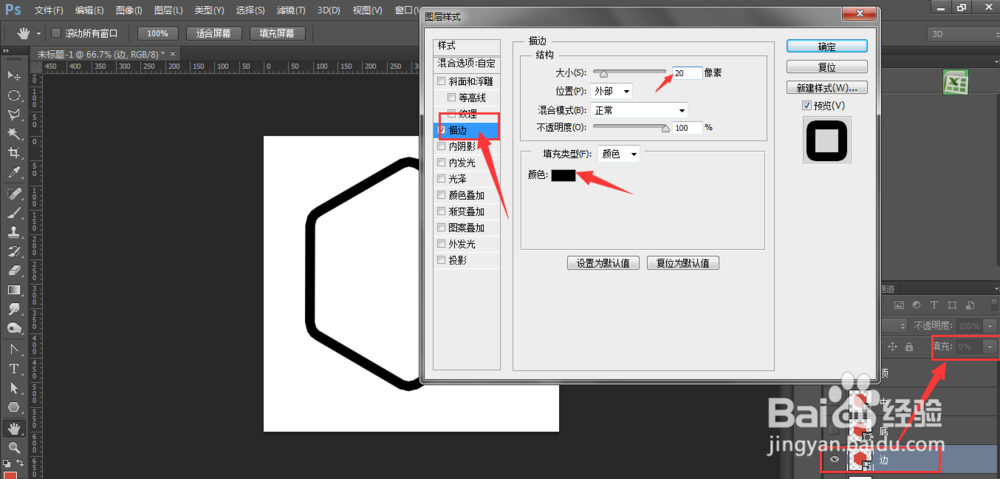
Task: Enable 颜色叠加 style checkbox
Action: [x=441, y=195]
